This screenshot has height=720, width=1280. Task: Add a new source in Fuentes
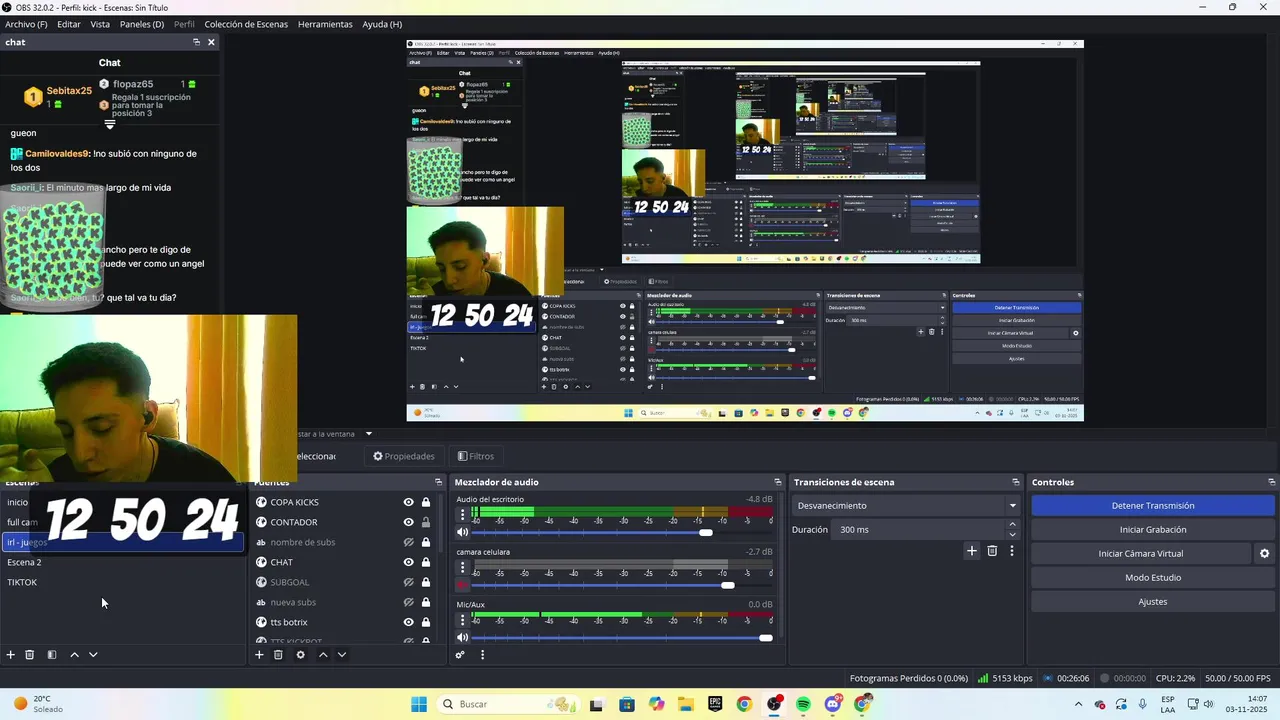click(259, 655)
